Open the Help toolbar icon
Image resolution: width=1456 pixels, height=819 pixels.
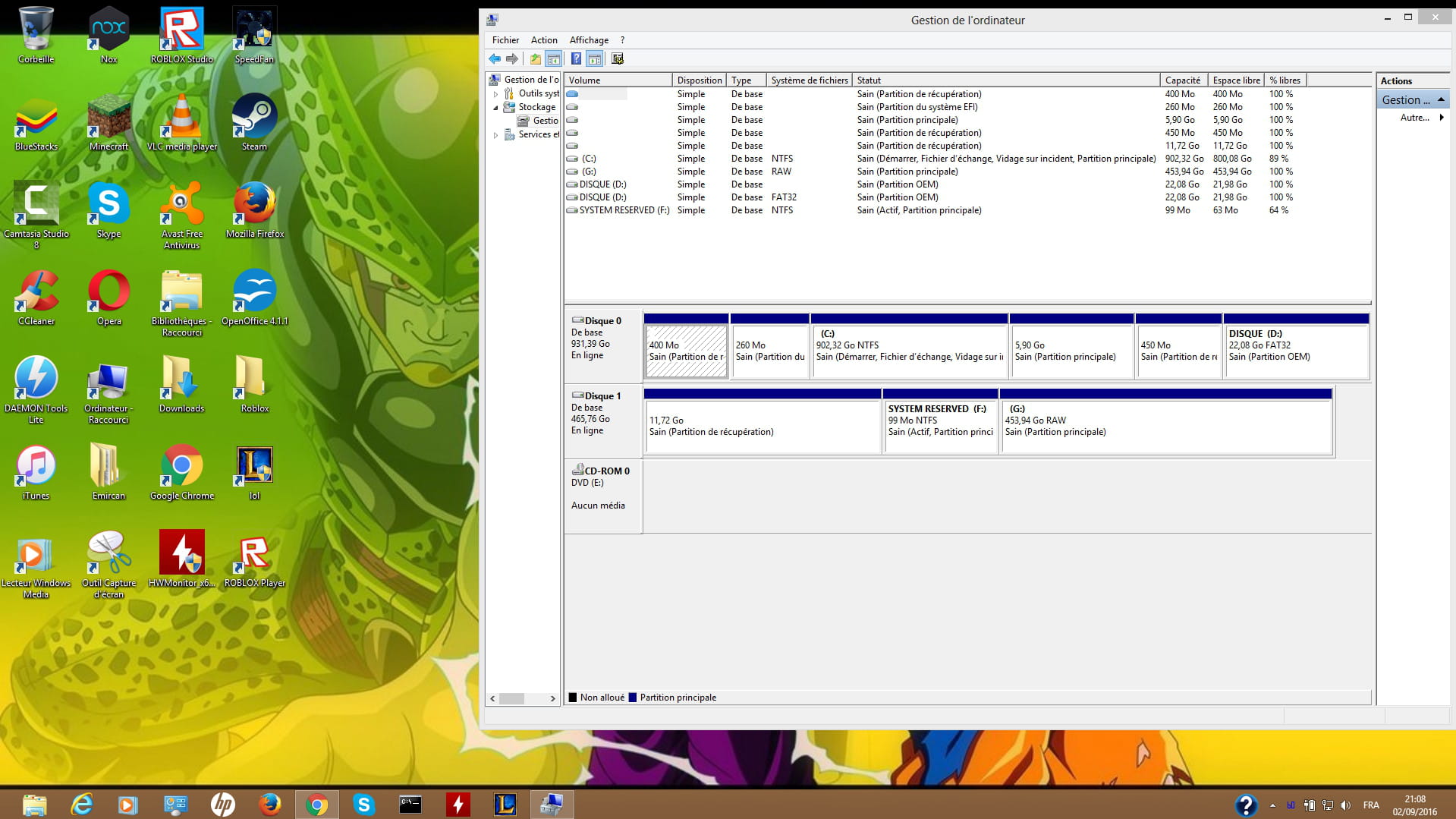[x=576, y=59]
